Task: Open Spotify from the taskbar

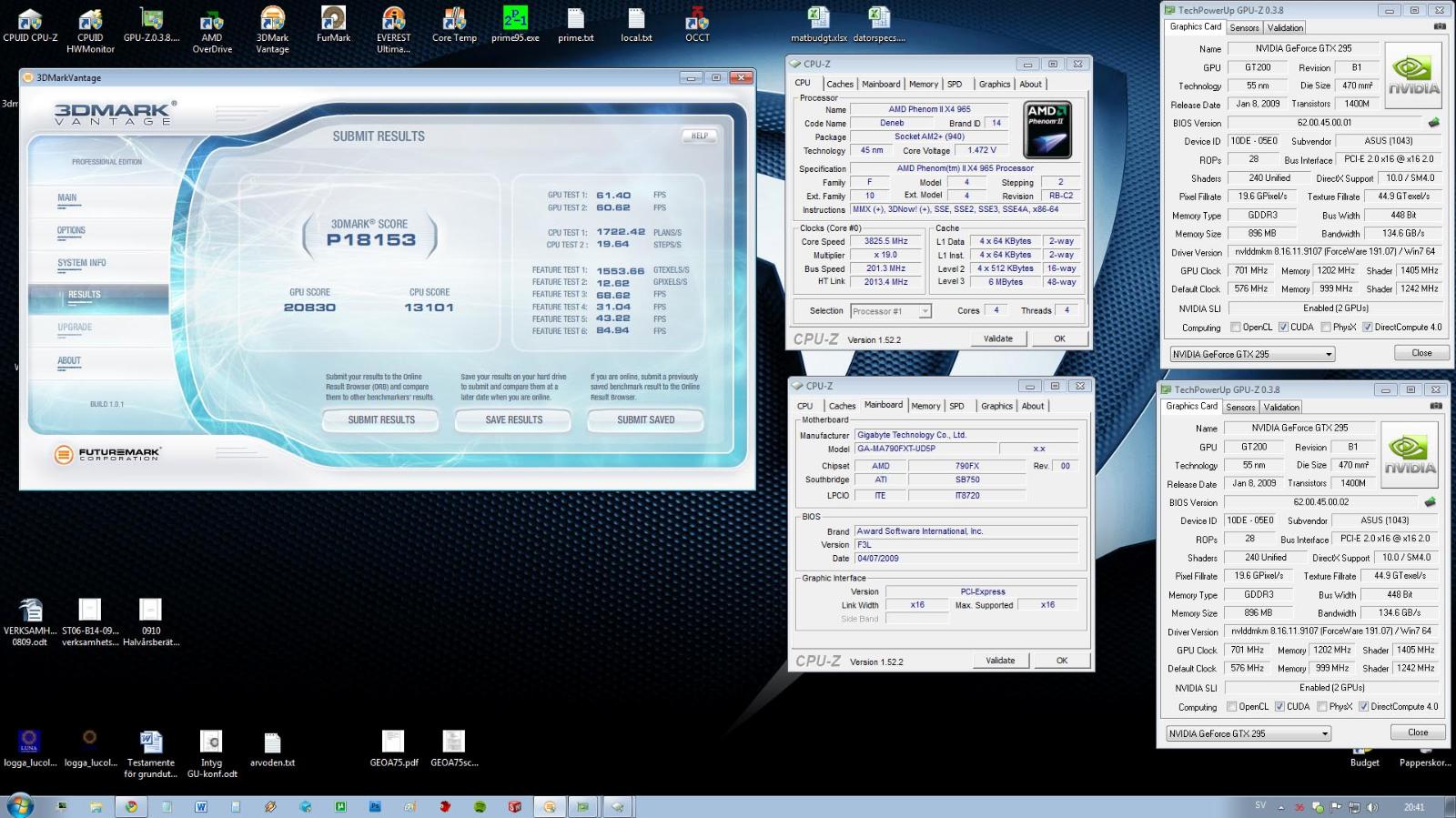Action: (x=480, y=806)
